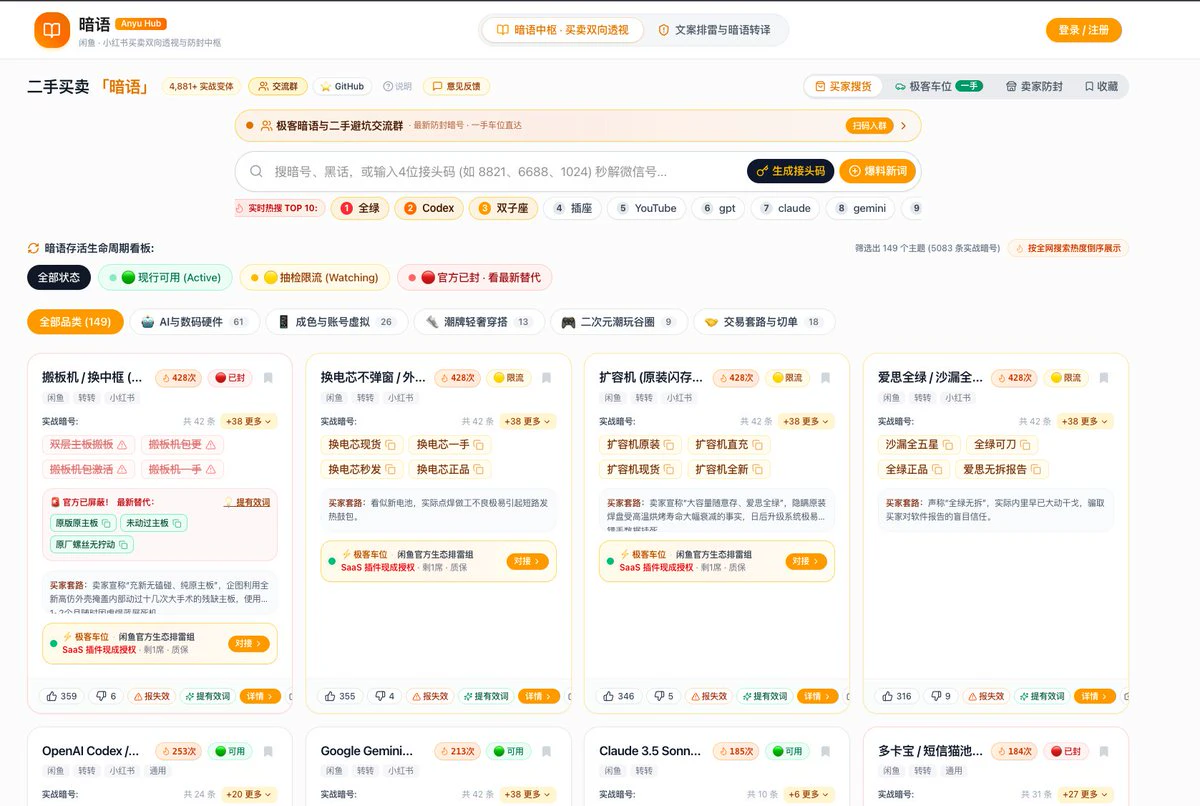Expand +38 更多 on 搬板机 card
Screen dimensions: 1200x806
(249, 422)
